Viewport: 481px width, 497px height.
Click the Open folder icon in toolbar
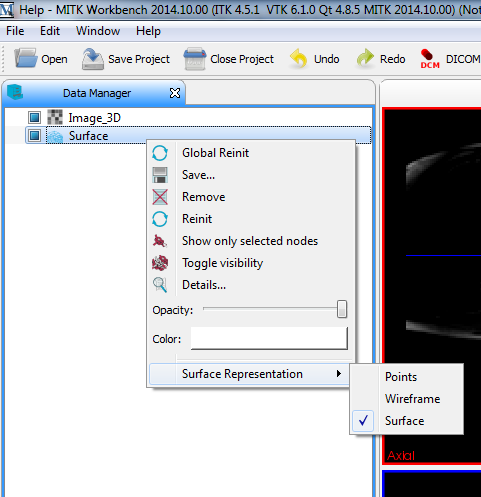click(x=25, y=58)
